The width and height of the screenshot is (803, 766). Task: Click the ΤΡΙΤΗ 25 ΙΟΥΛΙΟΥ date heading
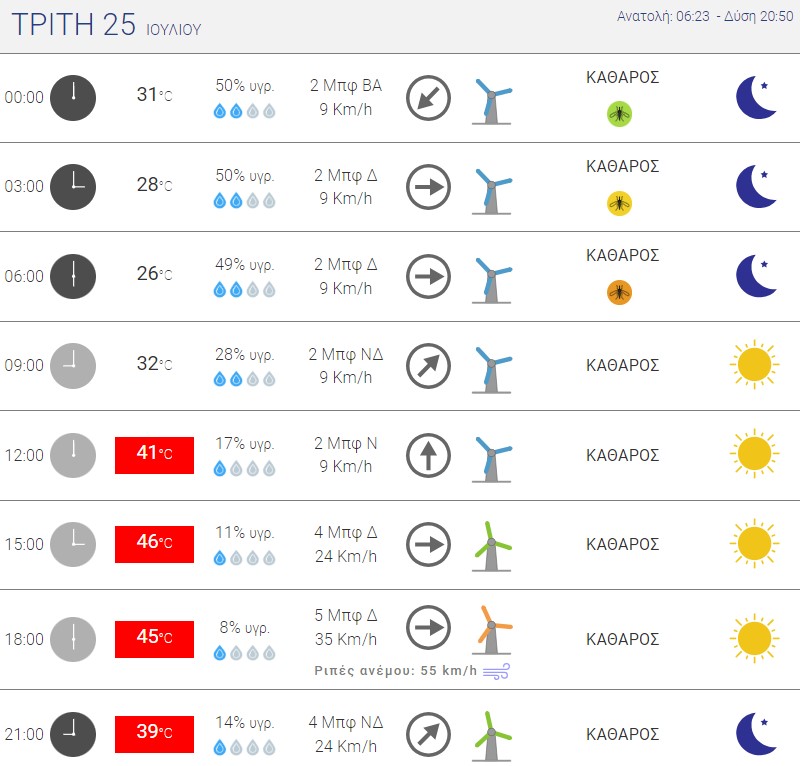[x=107, y=25]
